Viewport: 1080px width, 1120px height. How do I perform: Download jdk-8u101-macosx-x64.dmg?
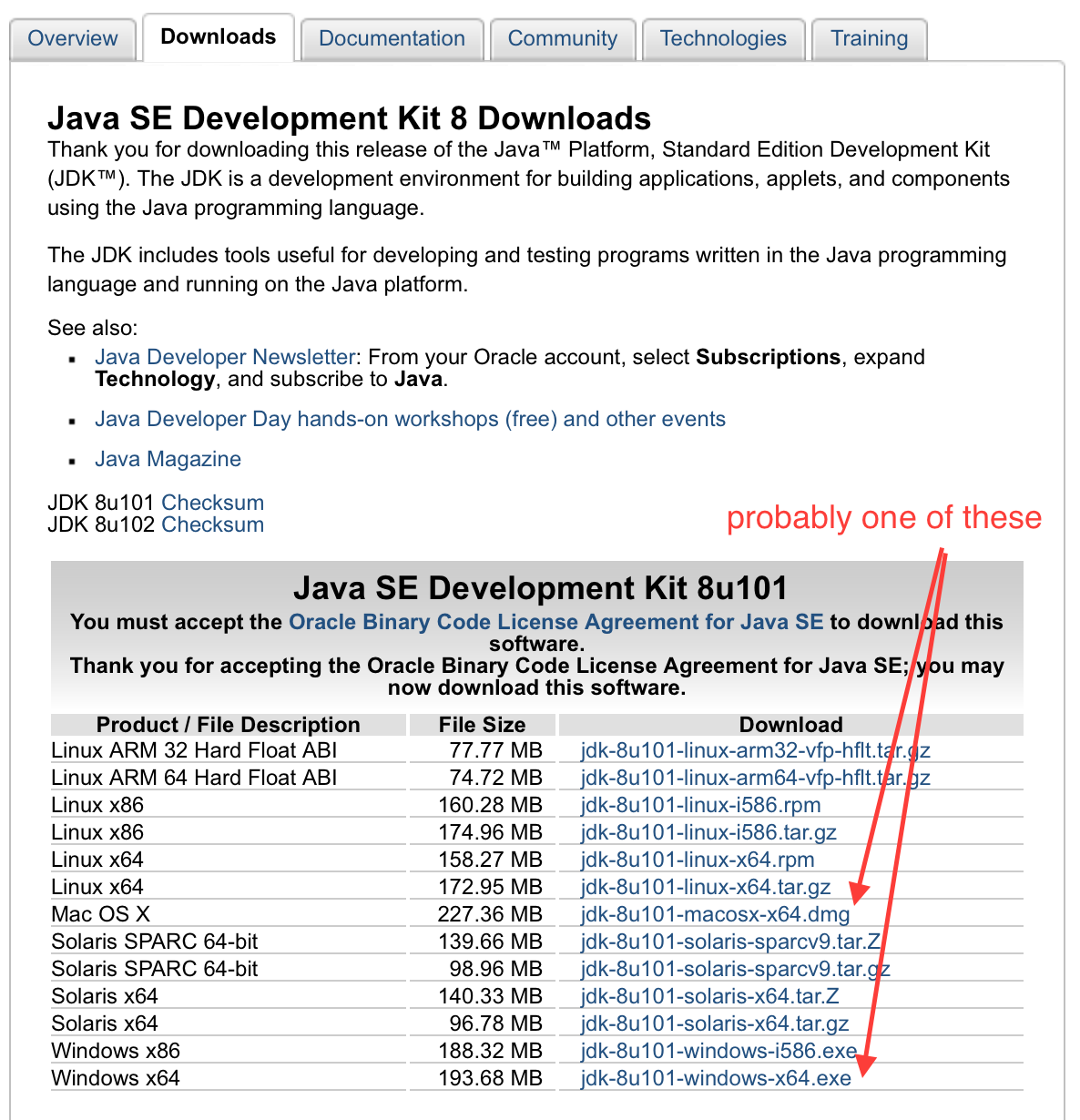coord(715,914)
